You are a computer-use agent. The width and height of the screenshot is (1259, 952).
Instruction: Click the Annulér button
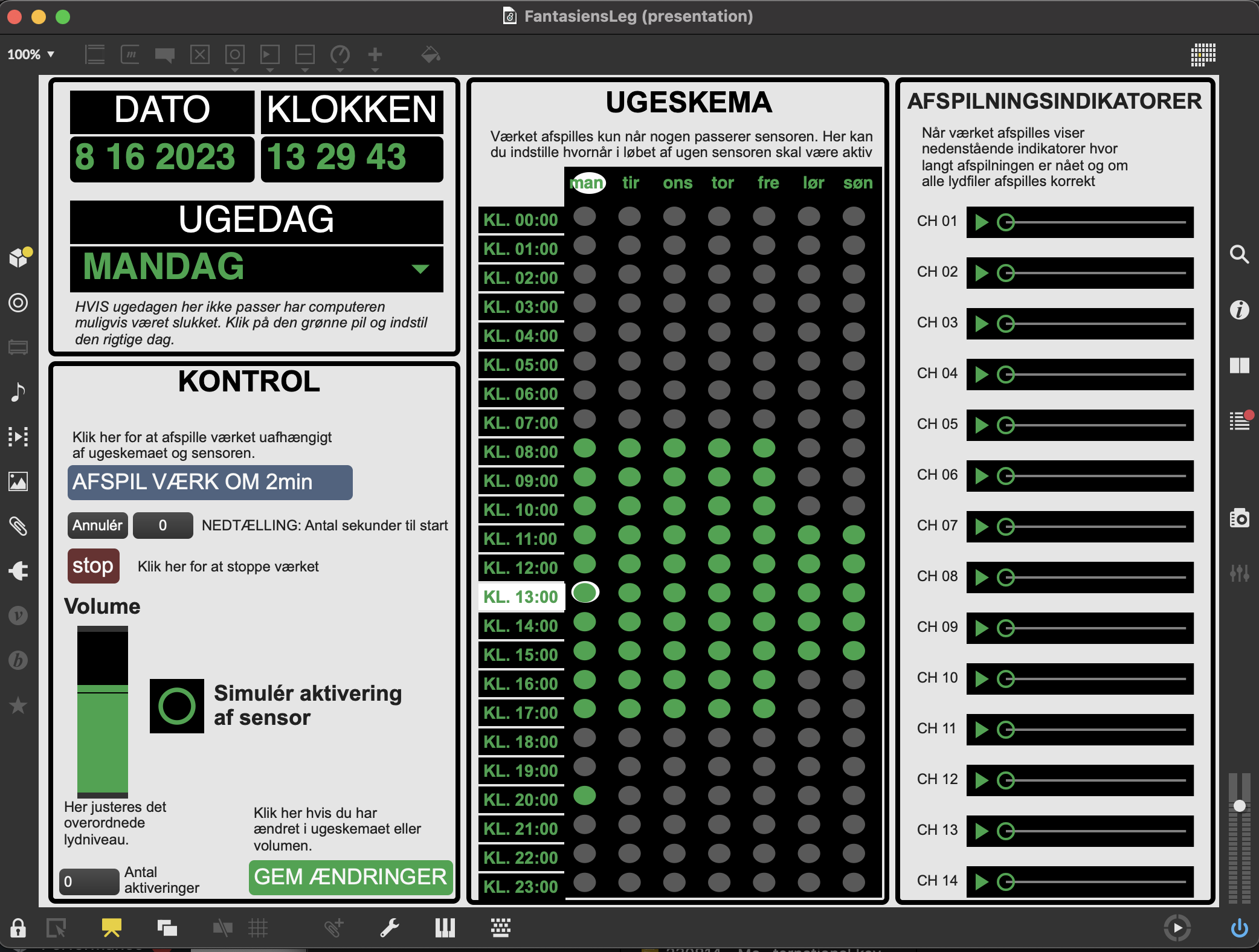click(x=97, y=526)
